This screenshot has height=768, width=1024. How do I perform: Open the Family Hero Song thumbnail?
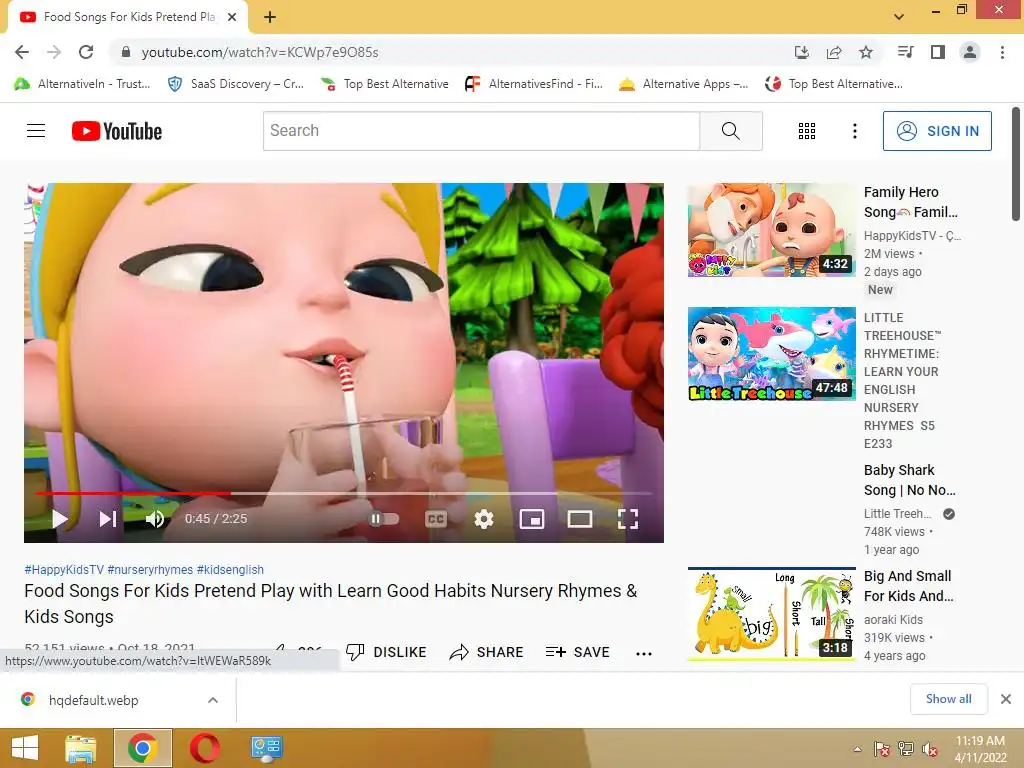pyautogui.click(x=771, y=230)
